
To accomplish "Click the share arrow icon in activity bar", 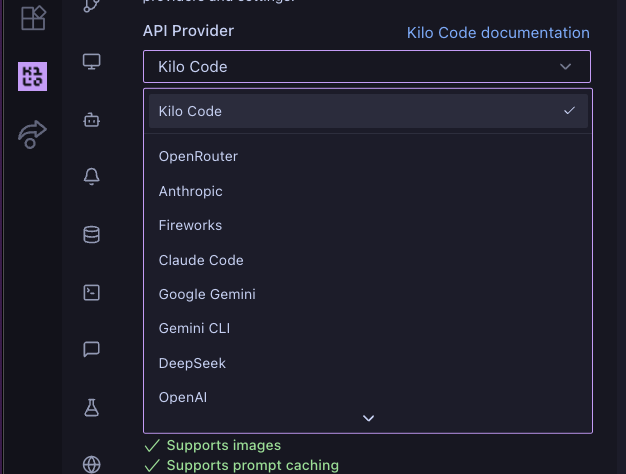I will 32,135.
